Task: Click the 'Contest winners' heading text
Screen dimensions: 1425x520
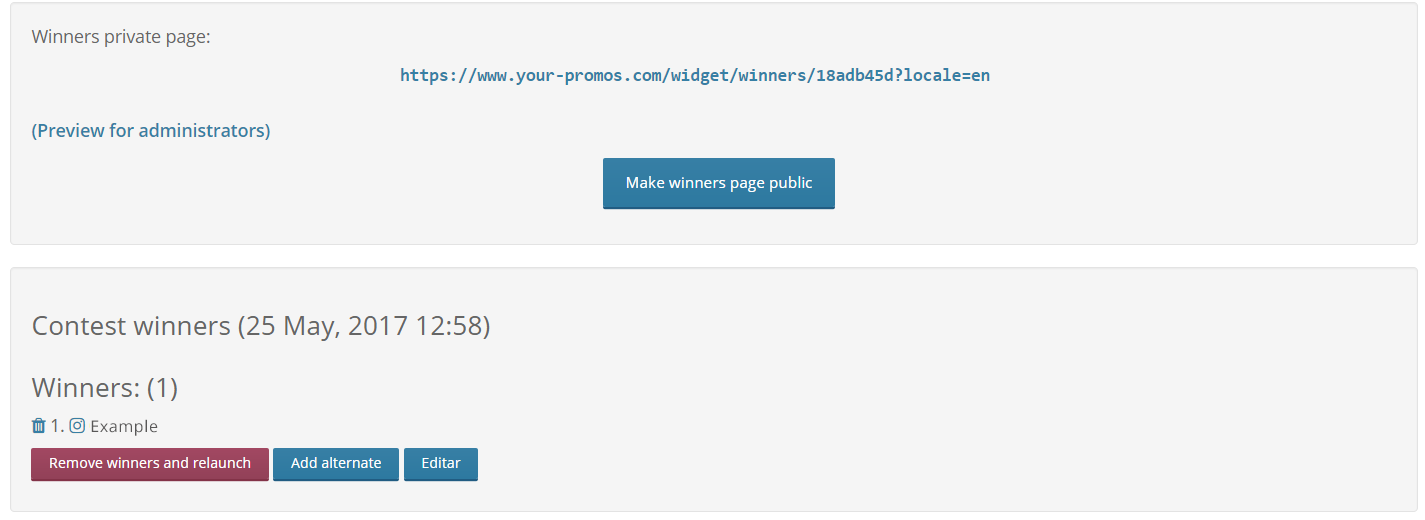Action: 131,326
